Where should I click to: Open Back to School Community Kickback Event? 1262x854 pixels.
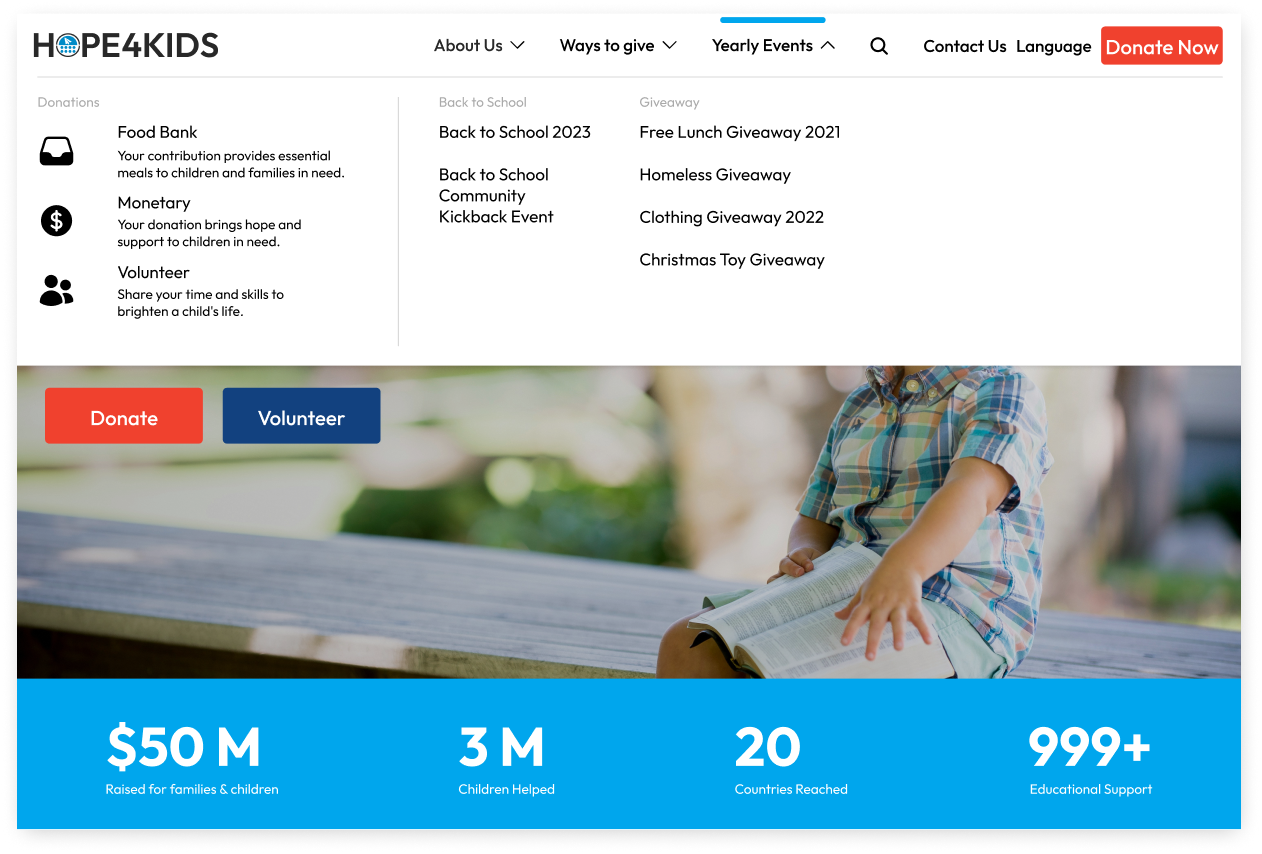point(495,196)
